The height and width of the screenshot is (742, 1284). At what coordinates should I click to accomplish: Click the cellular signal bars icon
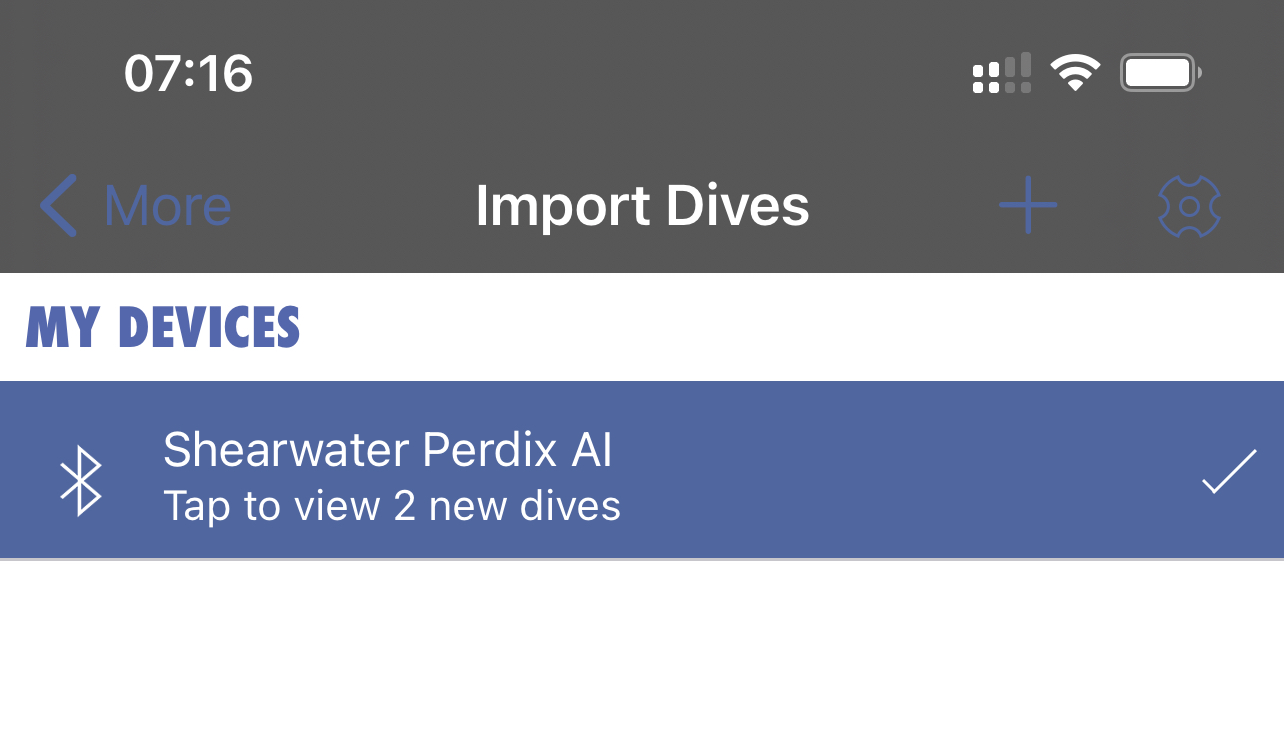pos(1001,74)
